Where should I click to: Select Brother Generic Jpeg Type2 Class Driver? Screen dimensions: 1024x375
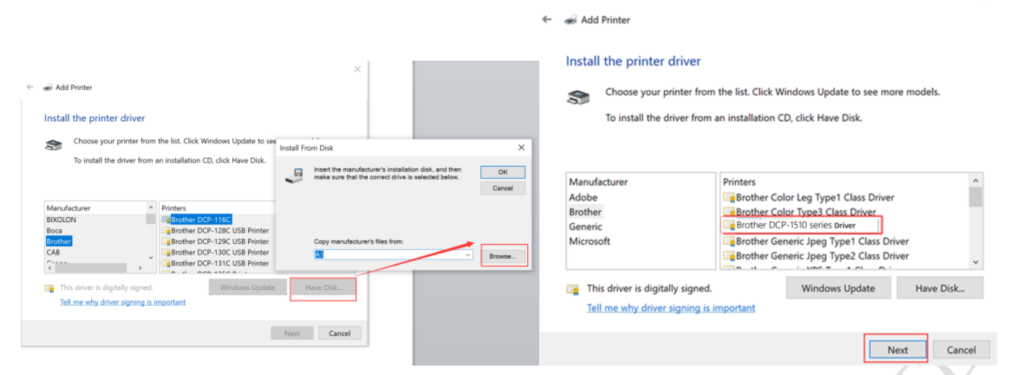(x=822, y=256)
